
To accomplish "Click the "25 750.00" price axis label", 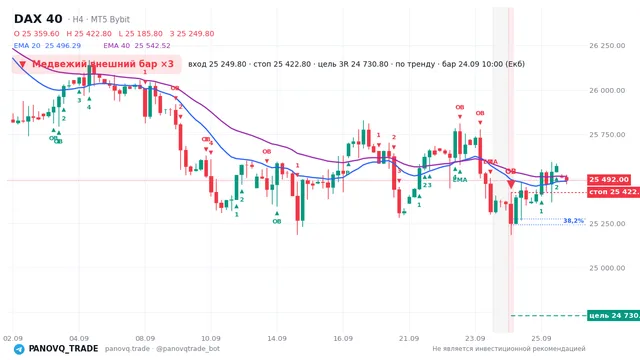I will tap(607, 135).
